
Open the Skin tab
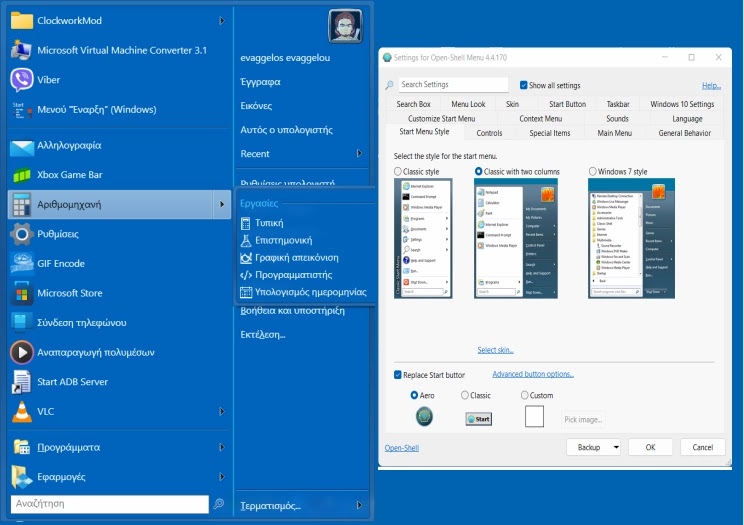[x=512, y=104]
